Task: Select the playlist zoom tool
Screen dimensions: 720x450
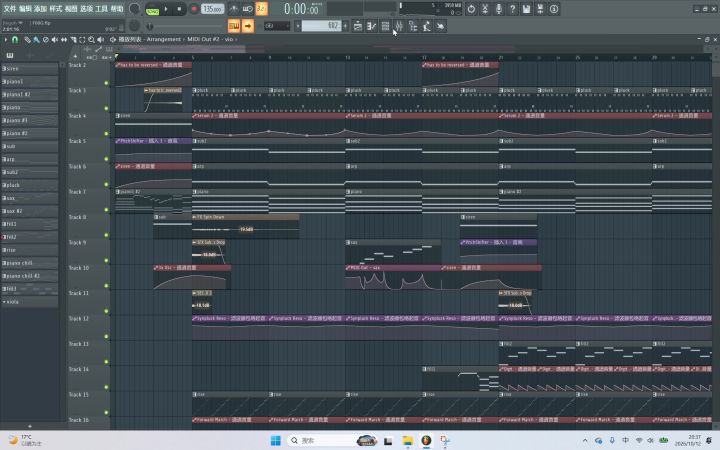Action: pos(91,40)
